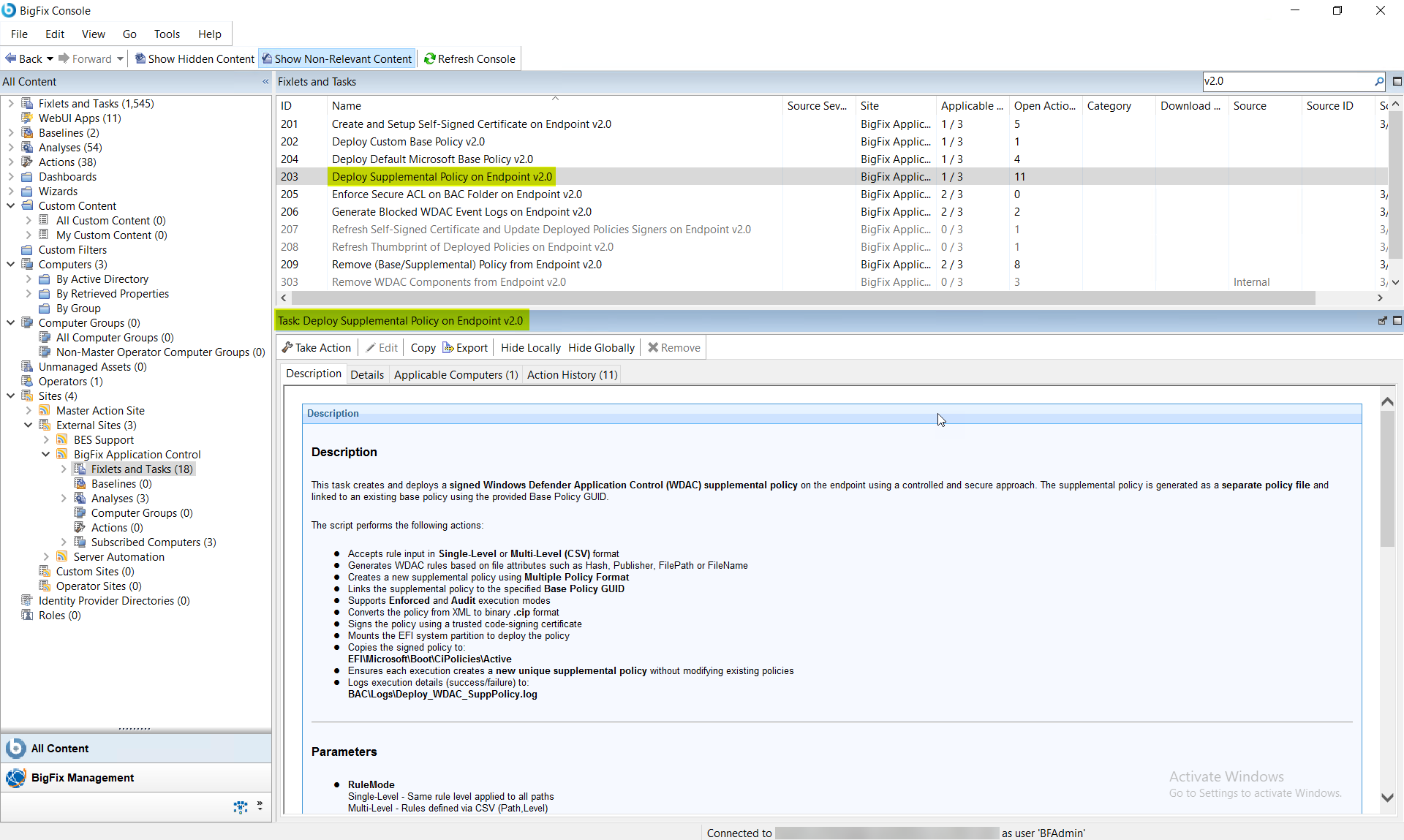The height and width of the screenshot is (840, 1404).
Task: Click the Show Hidden Content icon
Action: click(x=140, y=58)
